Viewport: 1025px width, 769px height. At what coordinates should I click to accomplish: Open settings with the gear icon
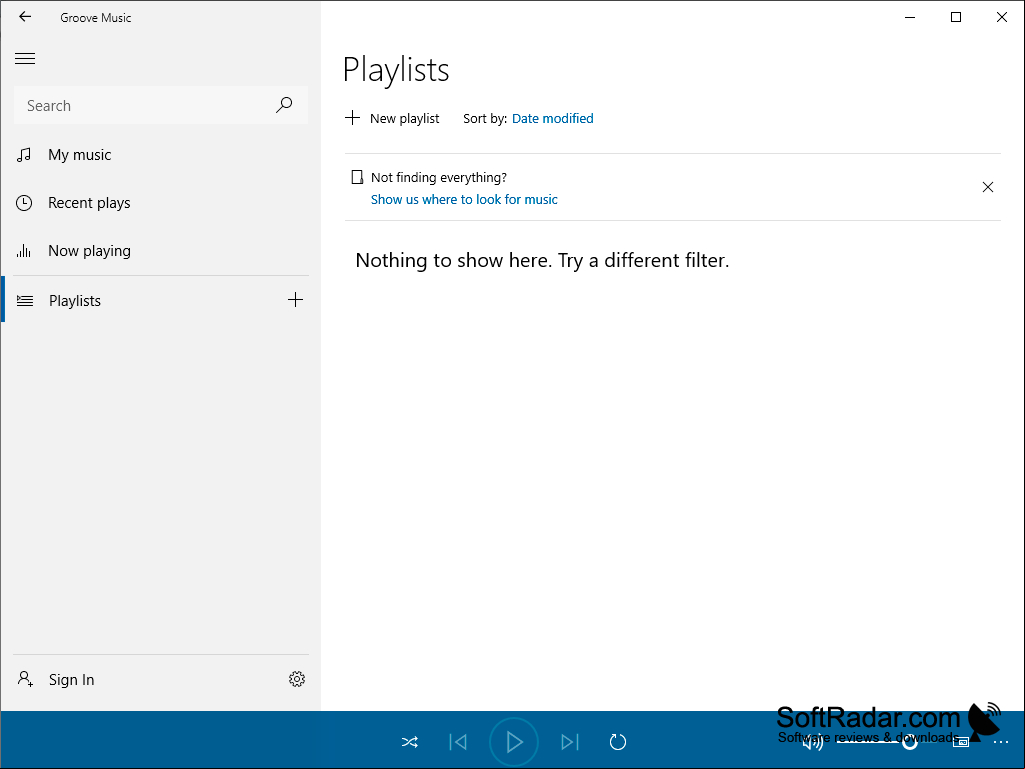297,679
